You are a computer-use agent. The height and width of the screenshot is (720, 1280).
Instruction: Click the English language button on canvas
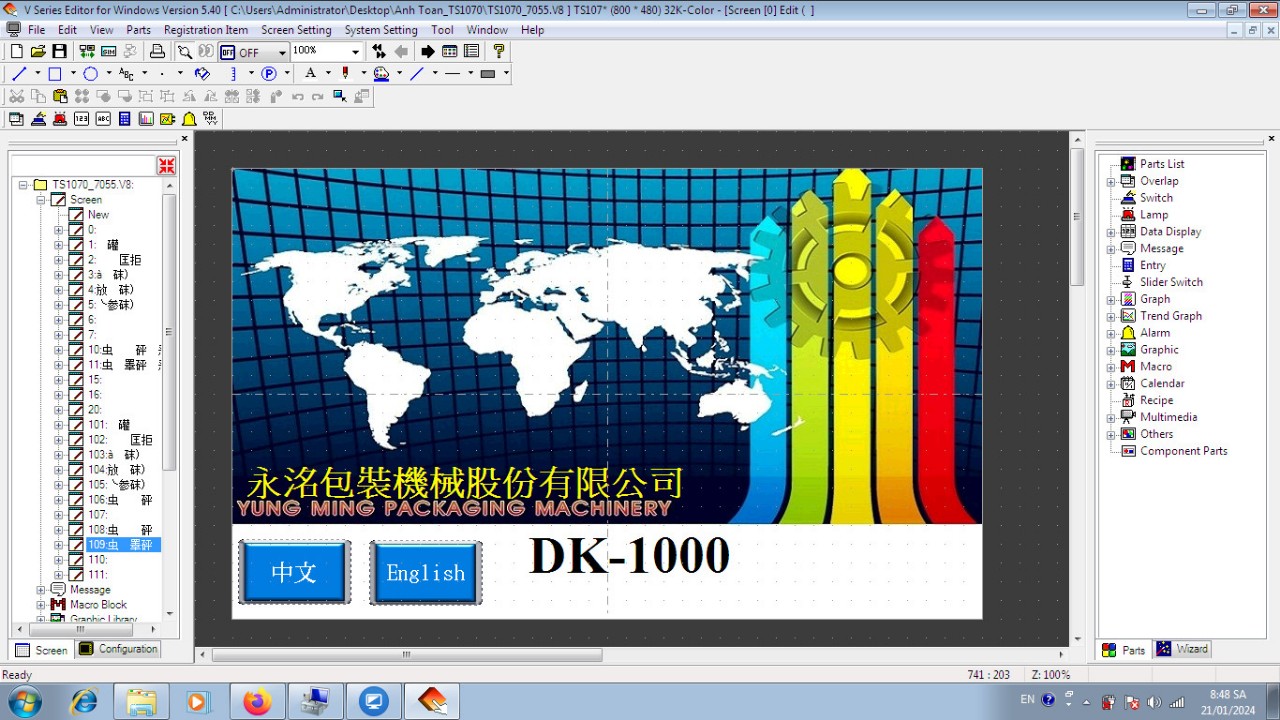click(x=426, y=573)
